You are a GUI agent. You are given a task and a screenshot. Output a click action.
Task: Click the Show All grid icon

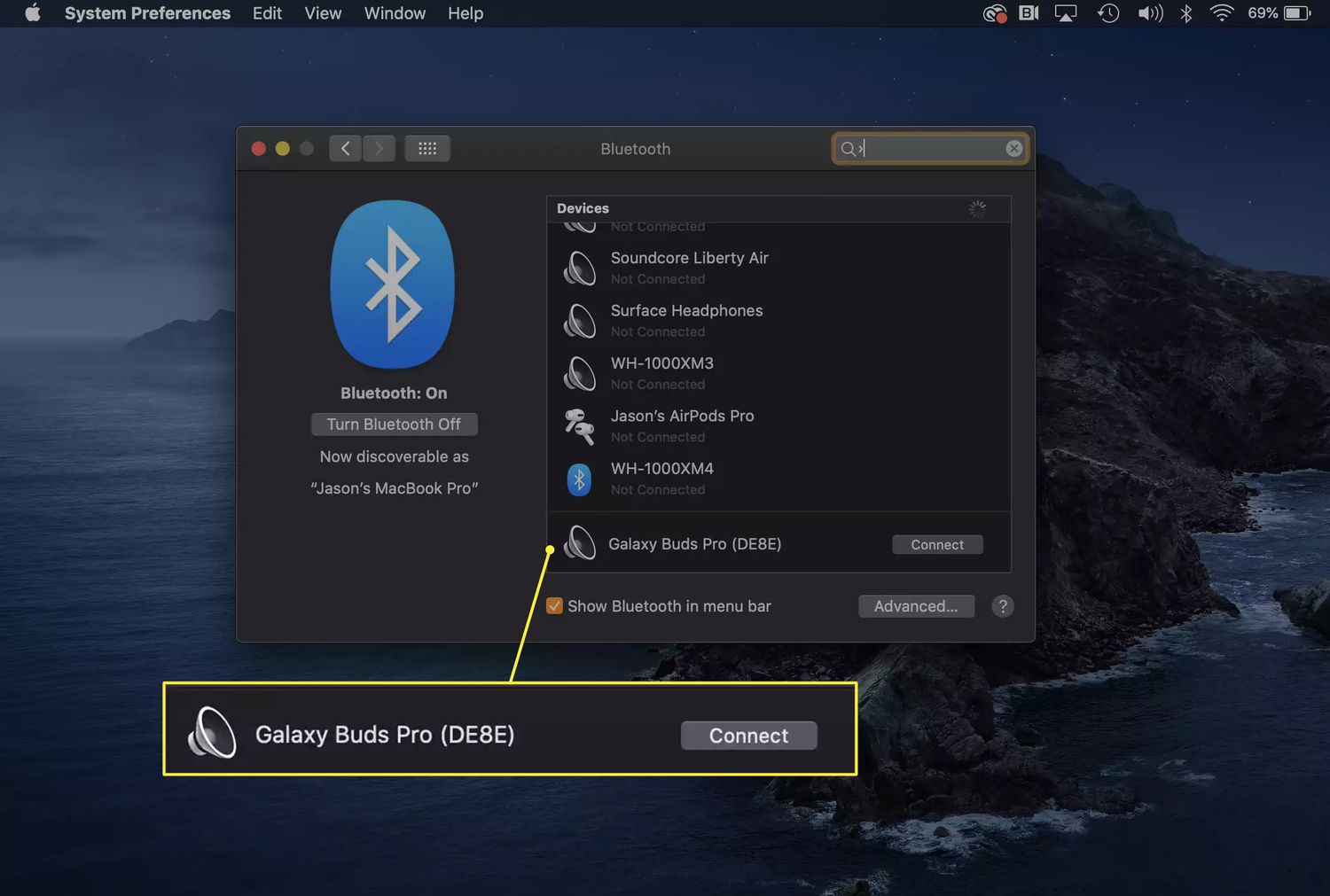tap(427, 149)
